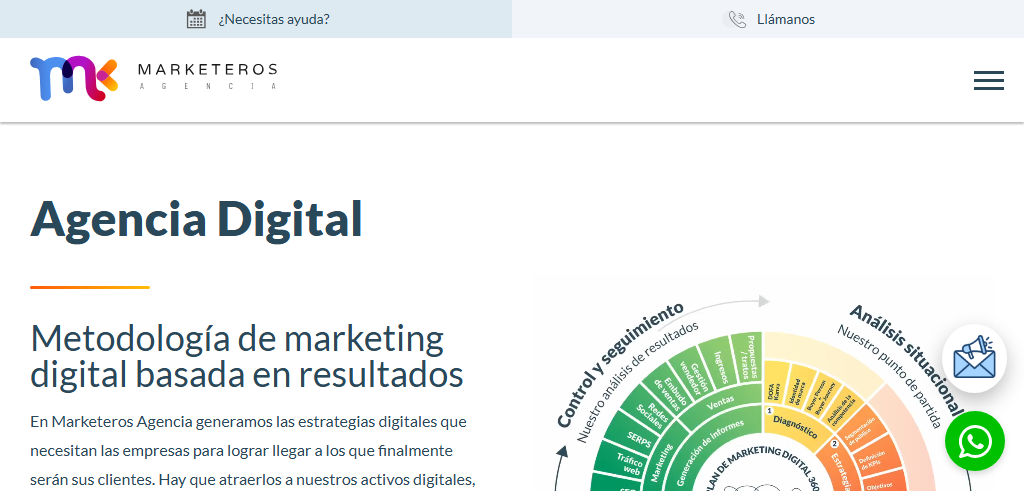Click the colorful mk logo icon
1024x491 pixels.
[x=74, y=78]
